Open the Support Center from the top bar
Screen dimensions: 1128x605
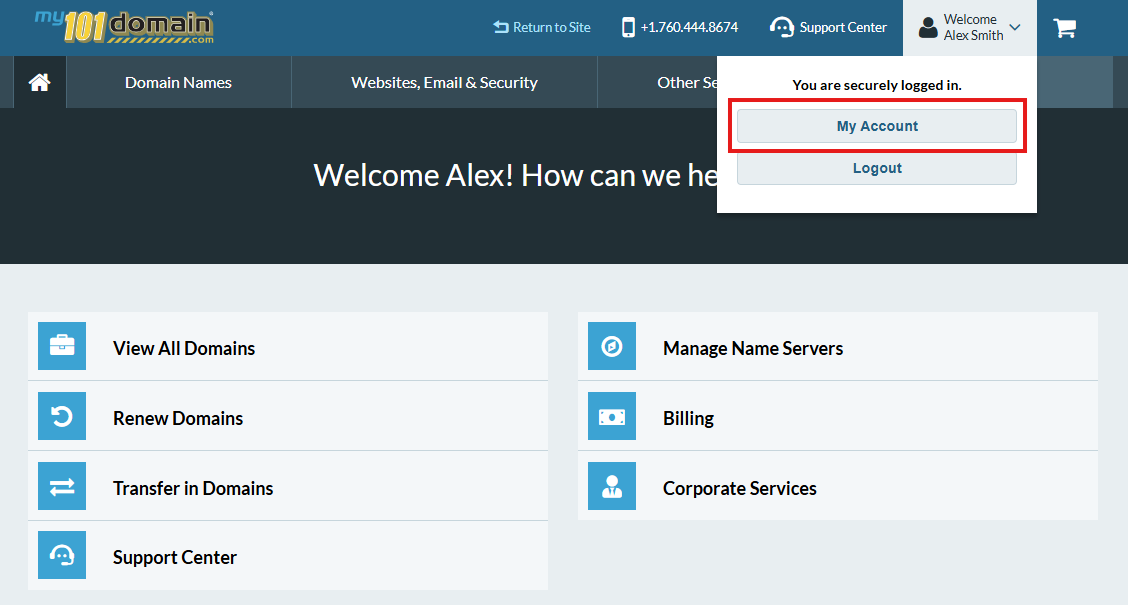[x=828, y=28]
